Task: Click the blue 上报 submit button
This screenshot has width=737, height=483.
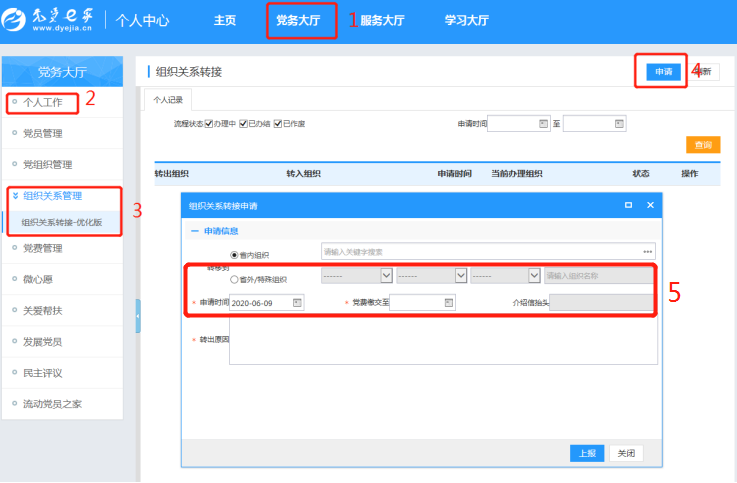Action: 587,453
